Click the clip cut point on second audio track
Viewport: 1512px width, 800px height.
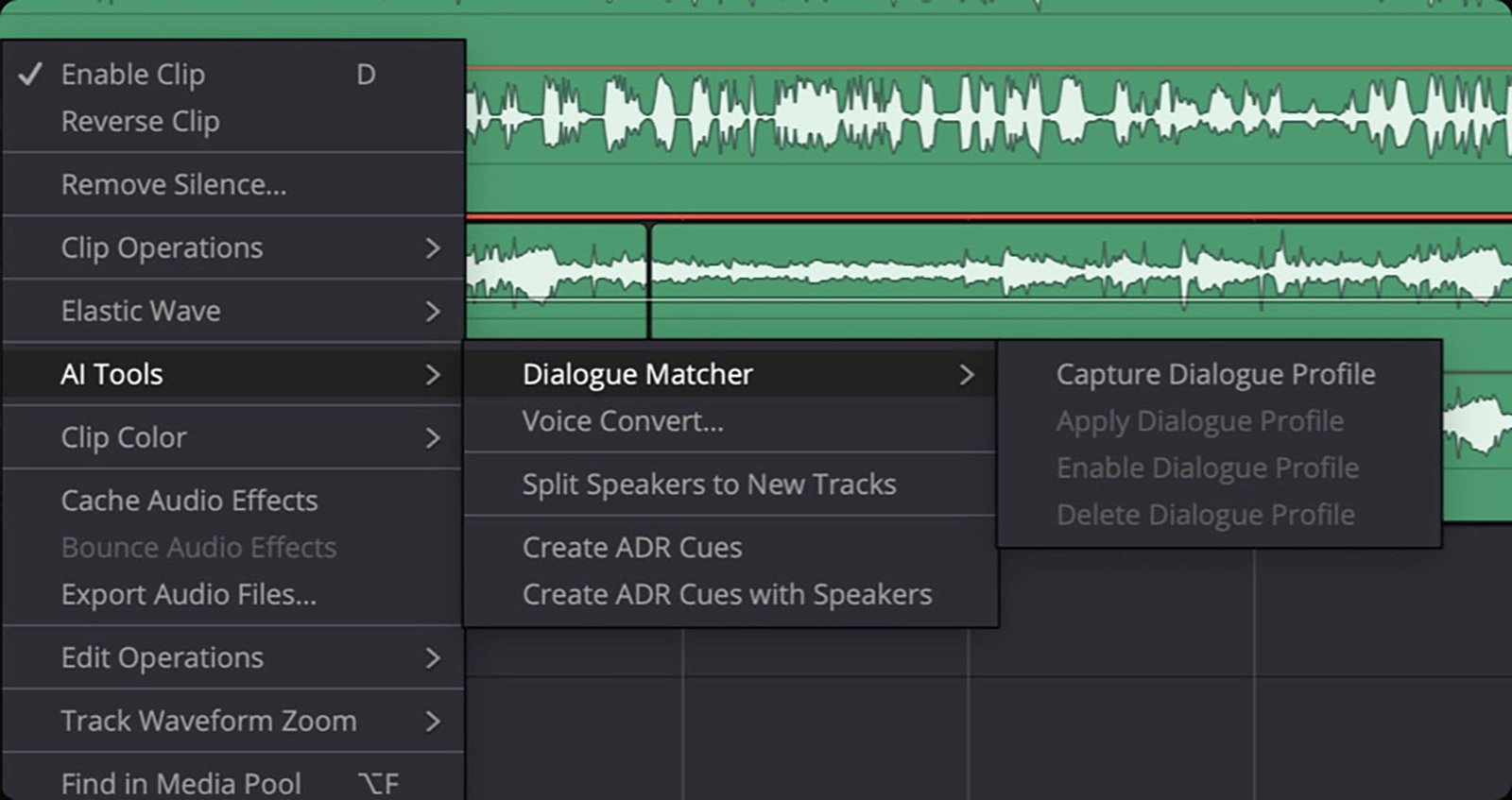(649, 280)
